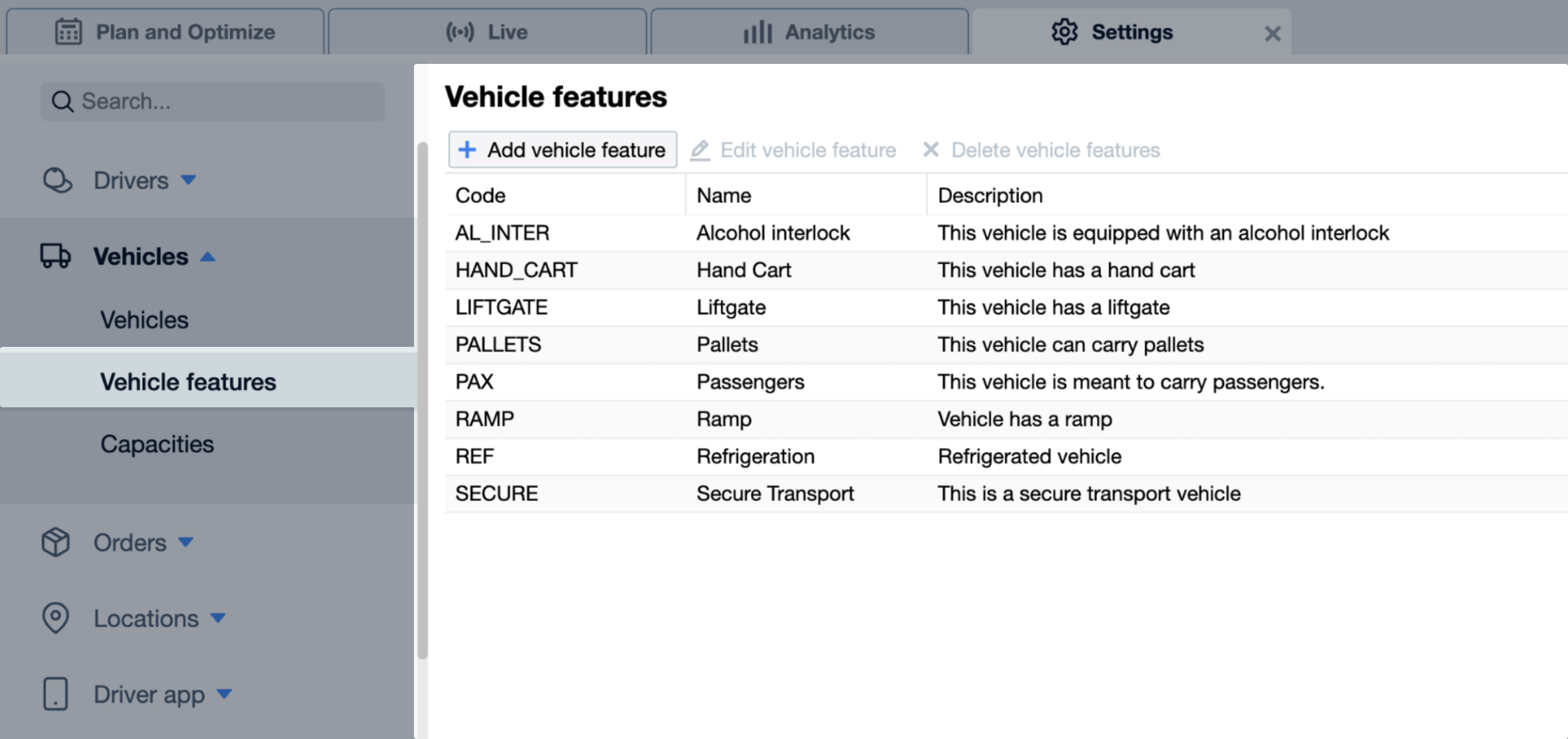Open the Capacities page
Image resolution: width=1568 pixels, height=739 pixels.
pyautogui.click(x=157, y=444)
